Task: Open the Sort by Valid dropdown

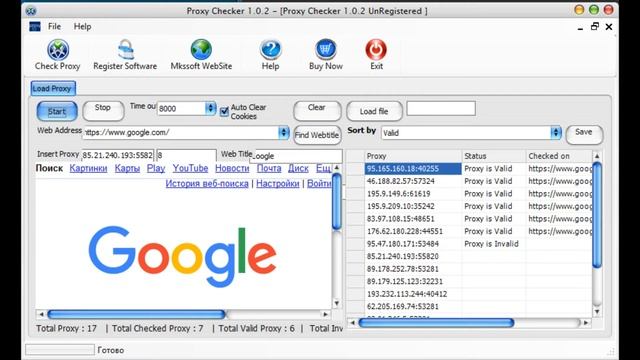Action: (x=556, y=133)
